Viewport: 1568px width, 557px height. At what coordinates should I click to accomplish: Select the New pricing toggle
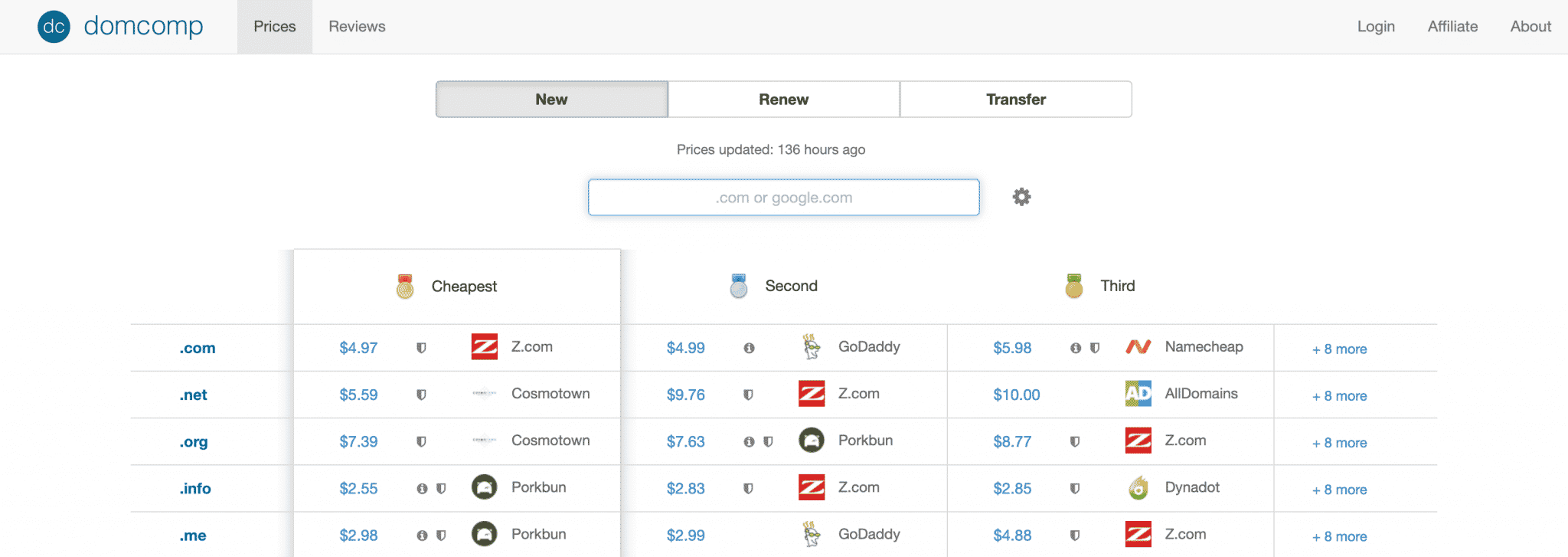tap(552, 100)
